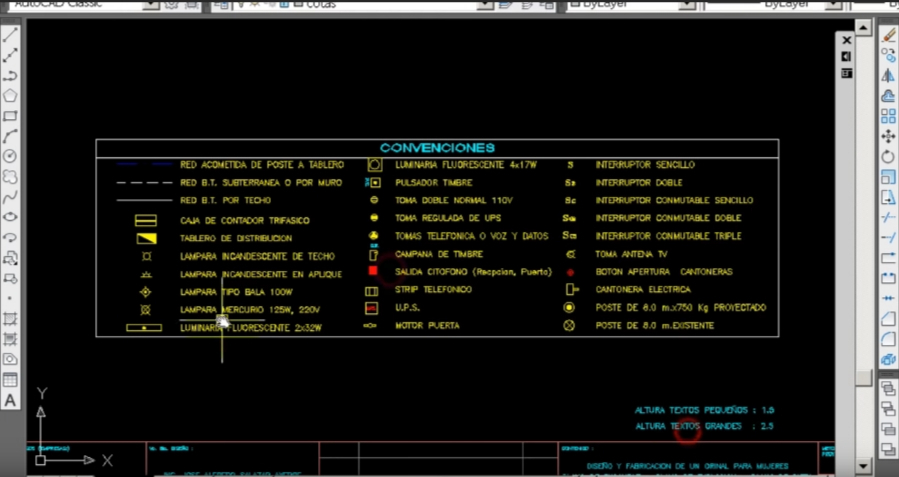Viewport: 899px width, 477px height.
Task: Click the text 'TABLERO DE DISTRIBUCION'
Action: pos(236,238)
